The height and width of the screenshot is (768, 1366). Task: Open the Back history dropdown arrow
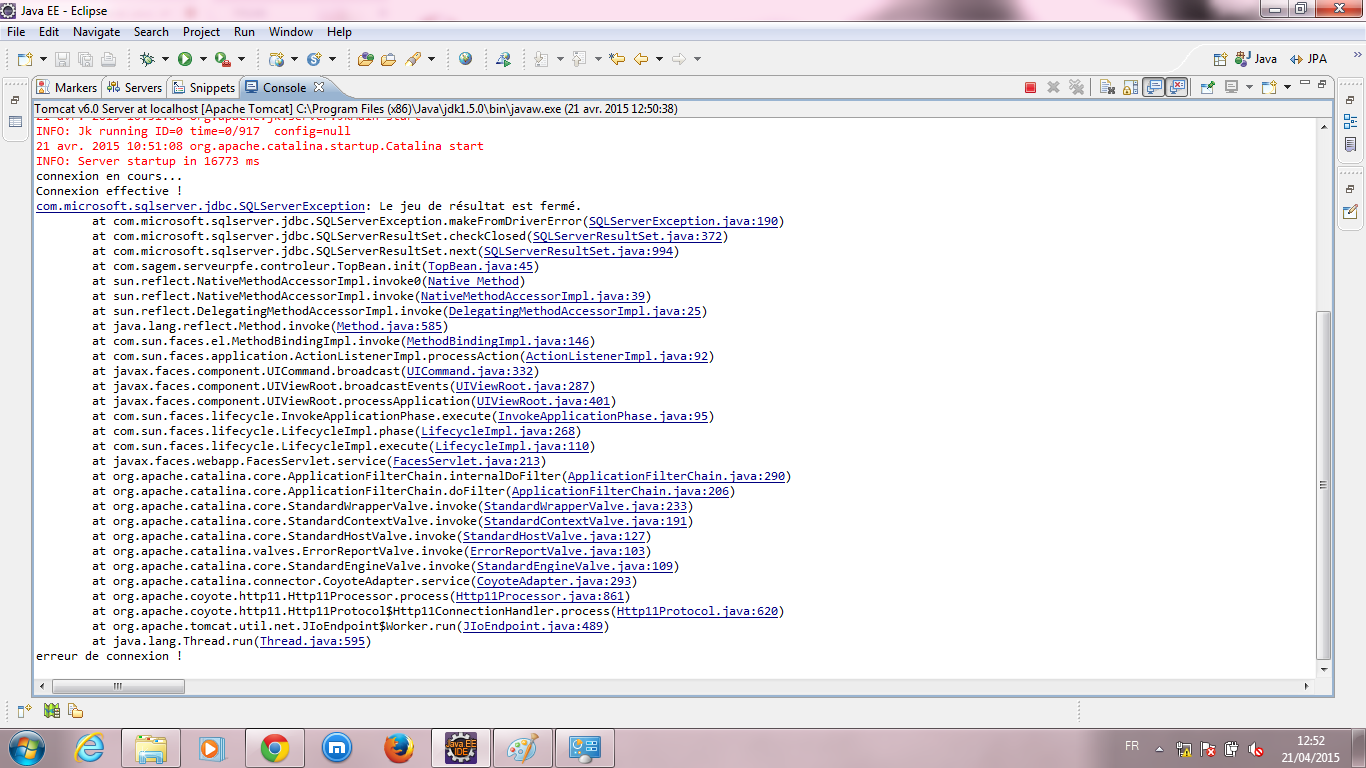click(659, 59)
